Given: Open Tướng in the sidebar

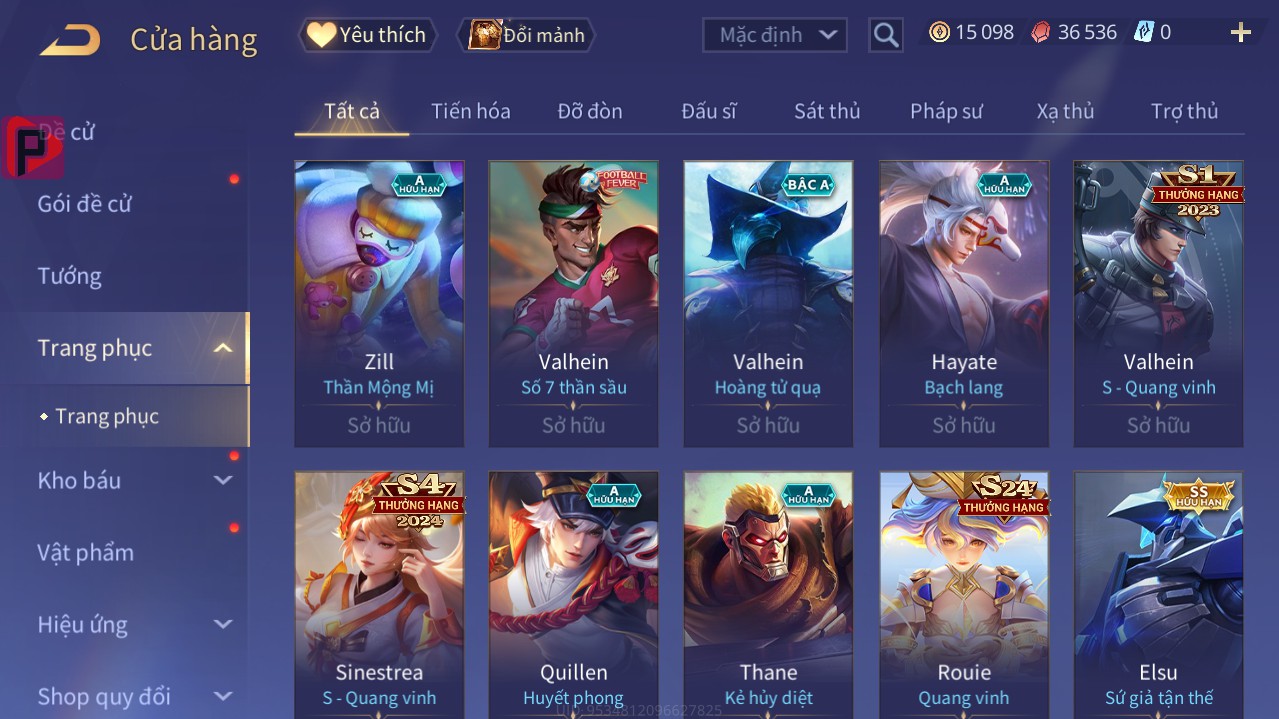Looking at the screenshot, I should pos(69,276).
